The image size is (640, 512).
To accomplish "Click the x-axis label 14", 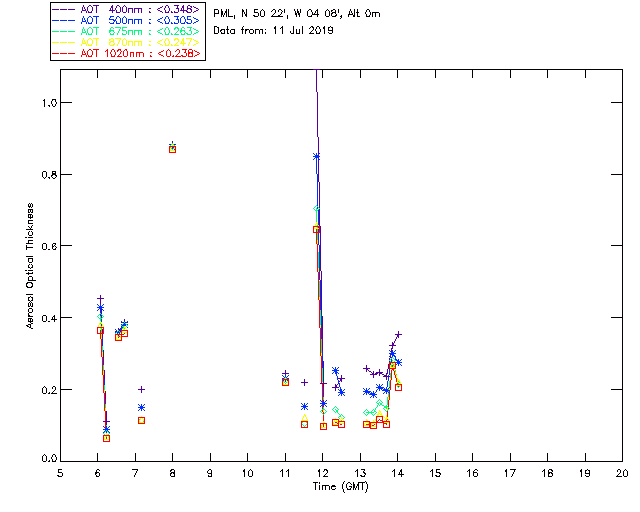I will coord(398,473).
